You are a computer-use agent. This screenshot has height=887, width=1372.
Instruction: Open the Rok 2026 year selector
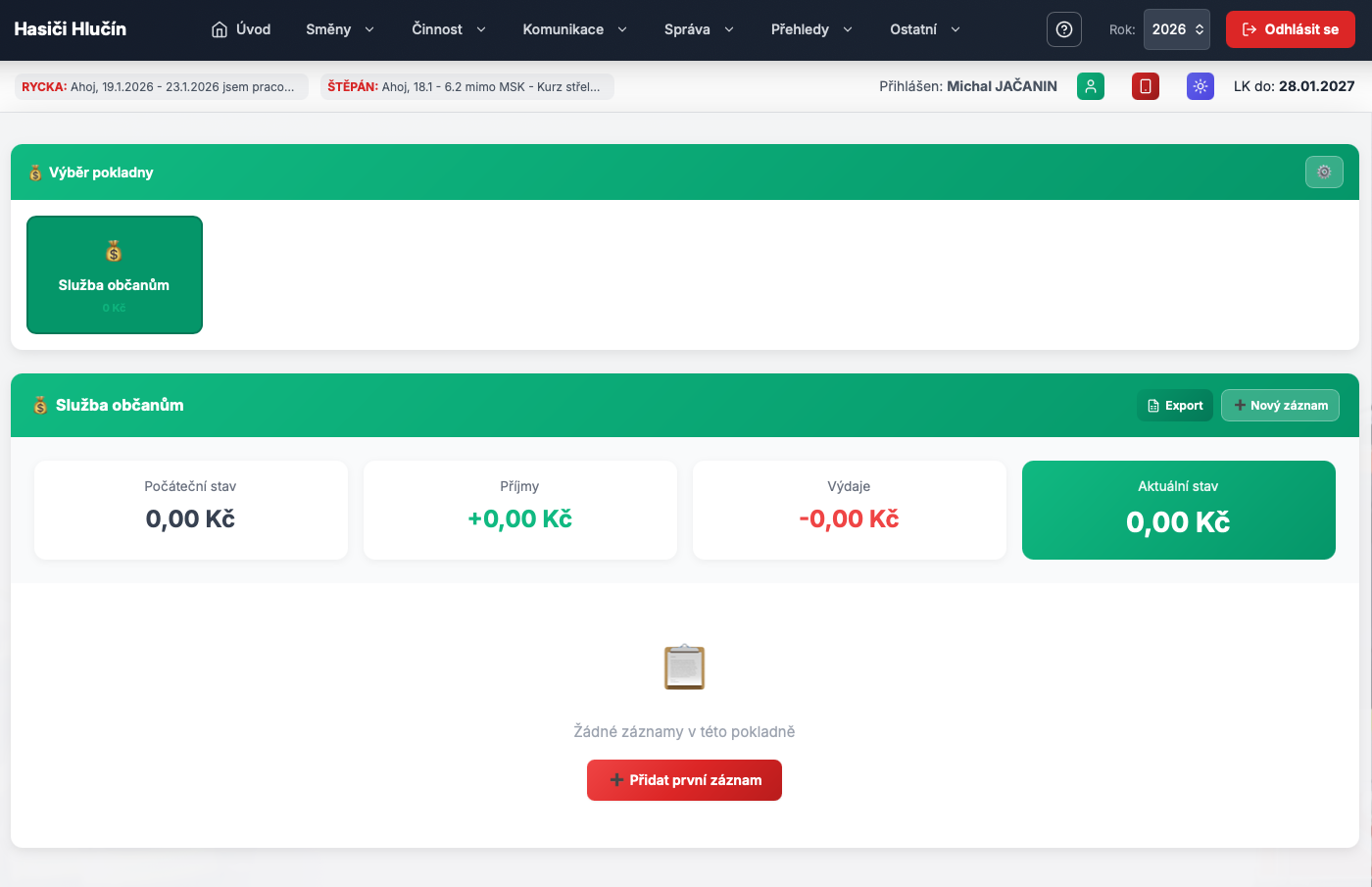pos(1176,29)
